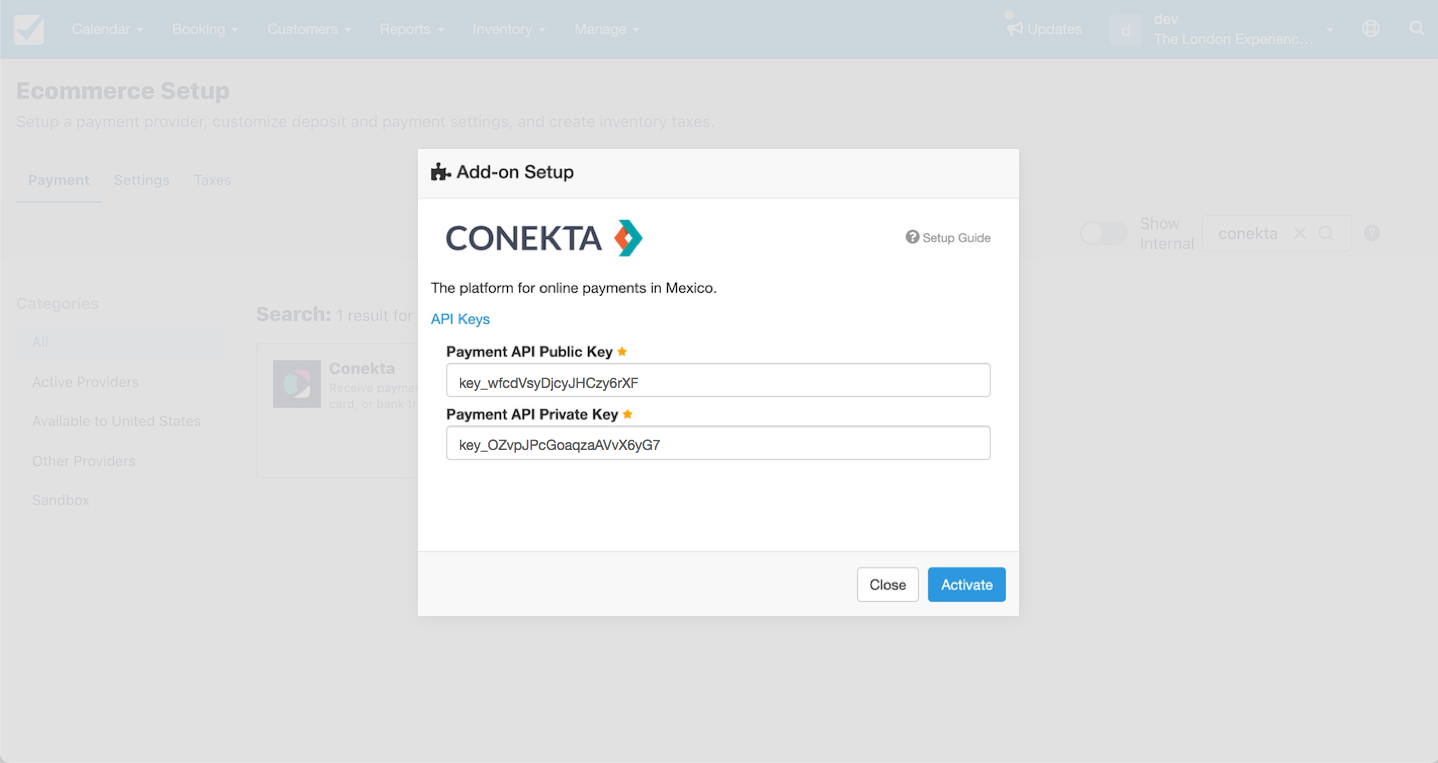Click the globe language icon
The height and width of the screenshot is (763, 1438).
tap(1371, 29)
